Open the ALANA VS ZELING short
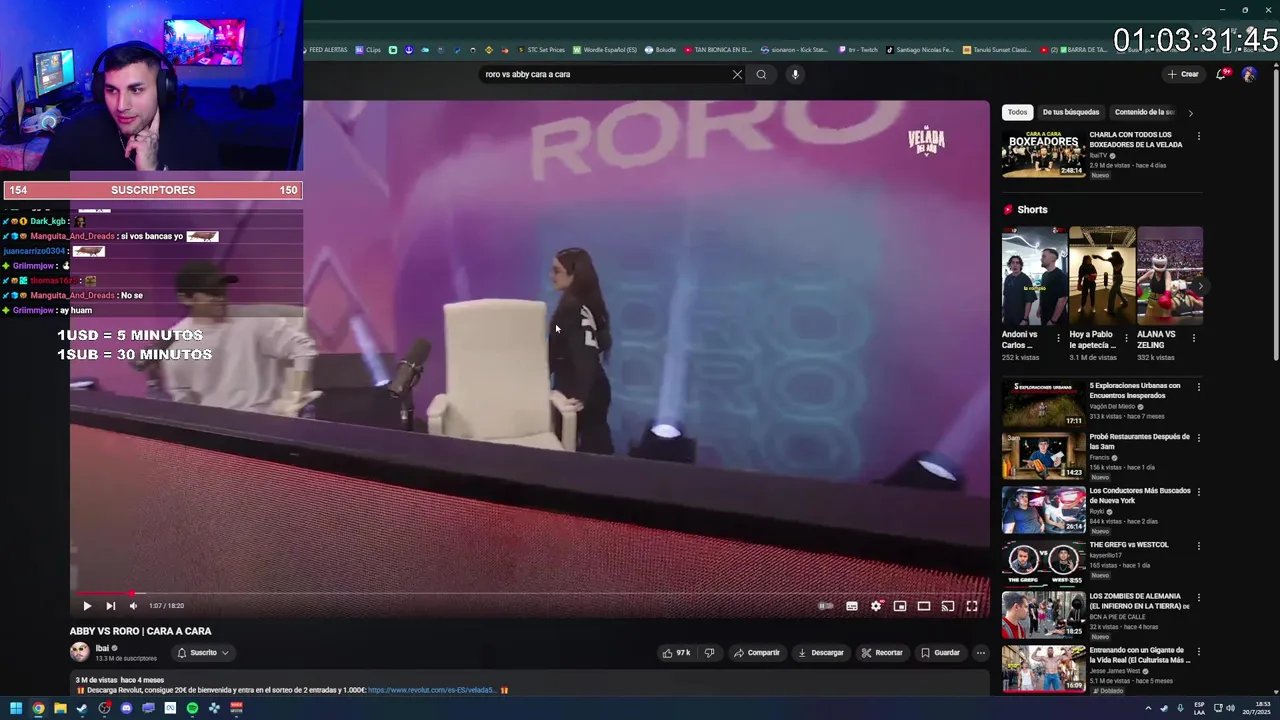 (x=1170, y=275)
